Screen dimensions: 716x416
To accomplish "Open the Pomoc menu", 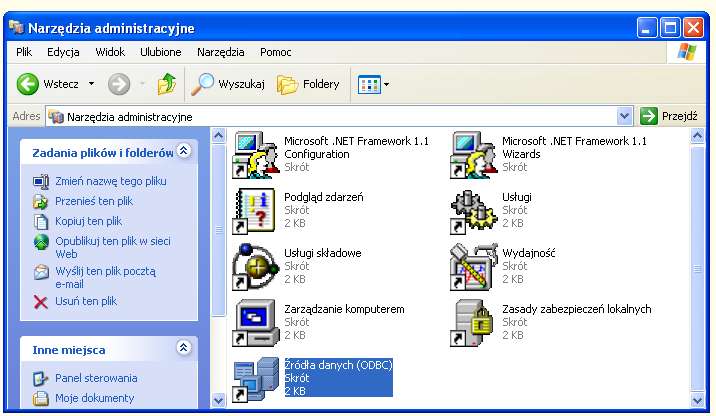I will click(x=276, y=52).
